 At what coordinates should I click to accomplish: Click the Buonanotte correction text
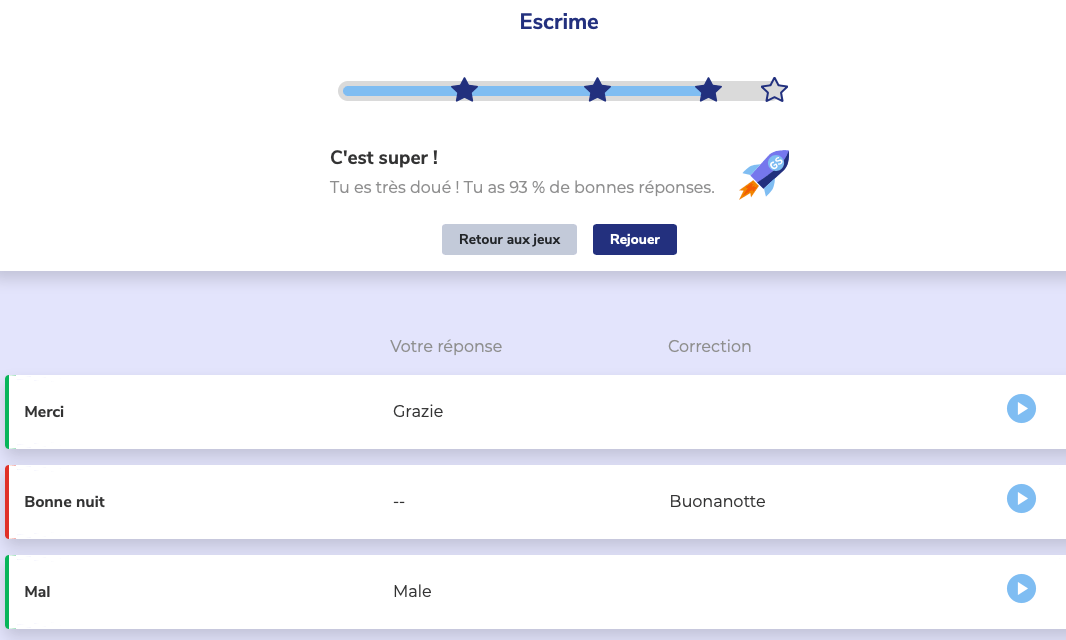(x=717, y=502)
